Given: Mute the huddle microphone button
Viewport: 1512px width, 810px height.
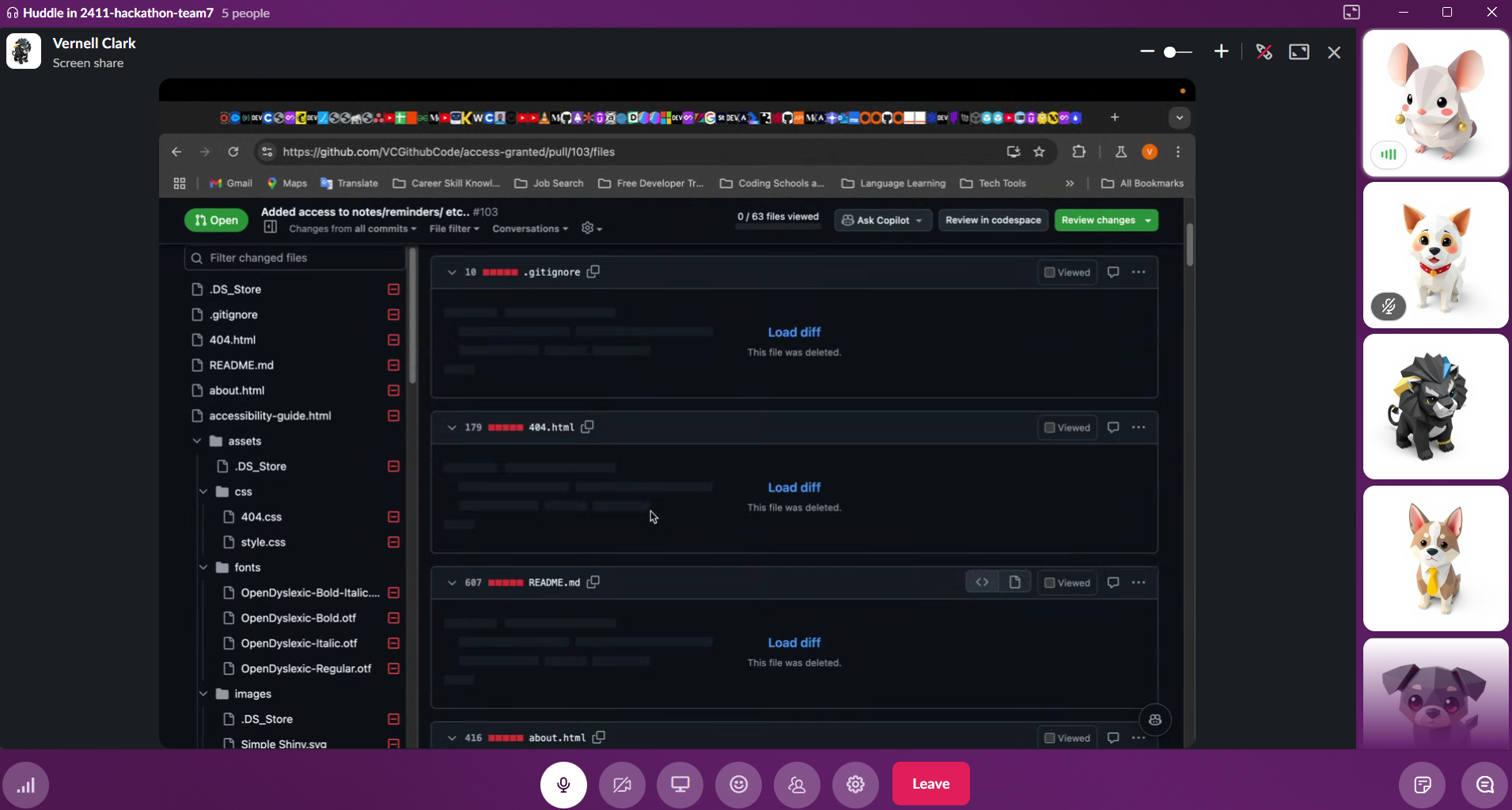Looking at the screenshot, I should point(563,784).
